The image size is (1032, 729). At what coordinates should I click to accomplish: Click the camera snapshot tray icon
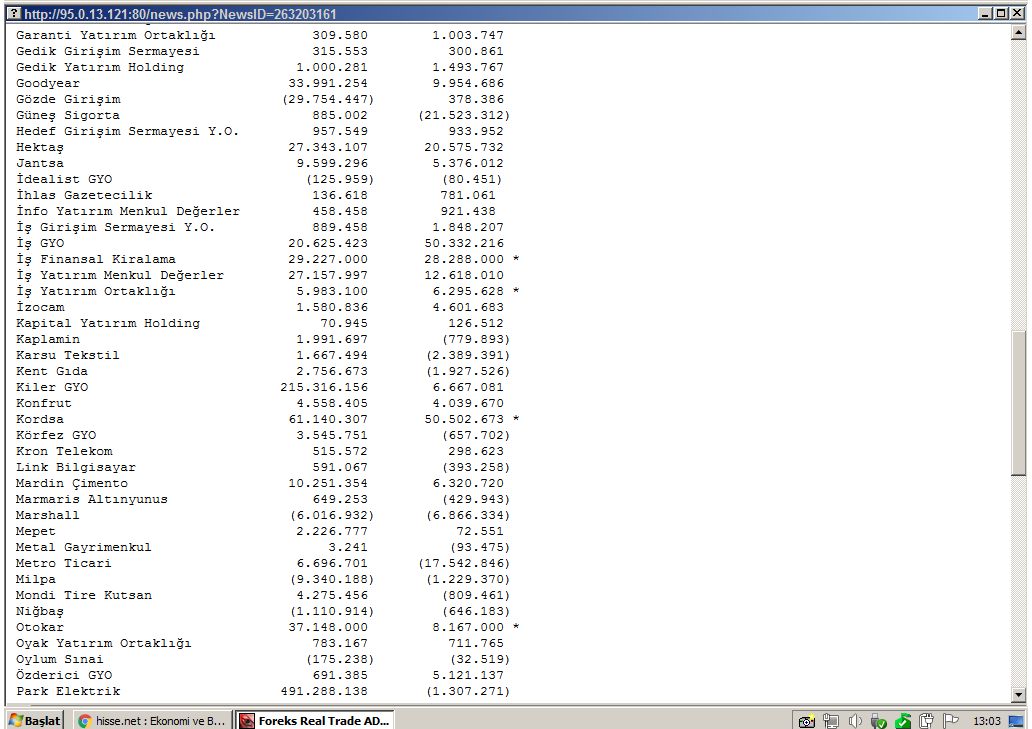pyautogui.click(x=806, y=721)
